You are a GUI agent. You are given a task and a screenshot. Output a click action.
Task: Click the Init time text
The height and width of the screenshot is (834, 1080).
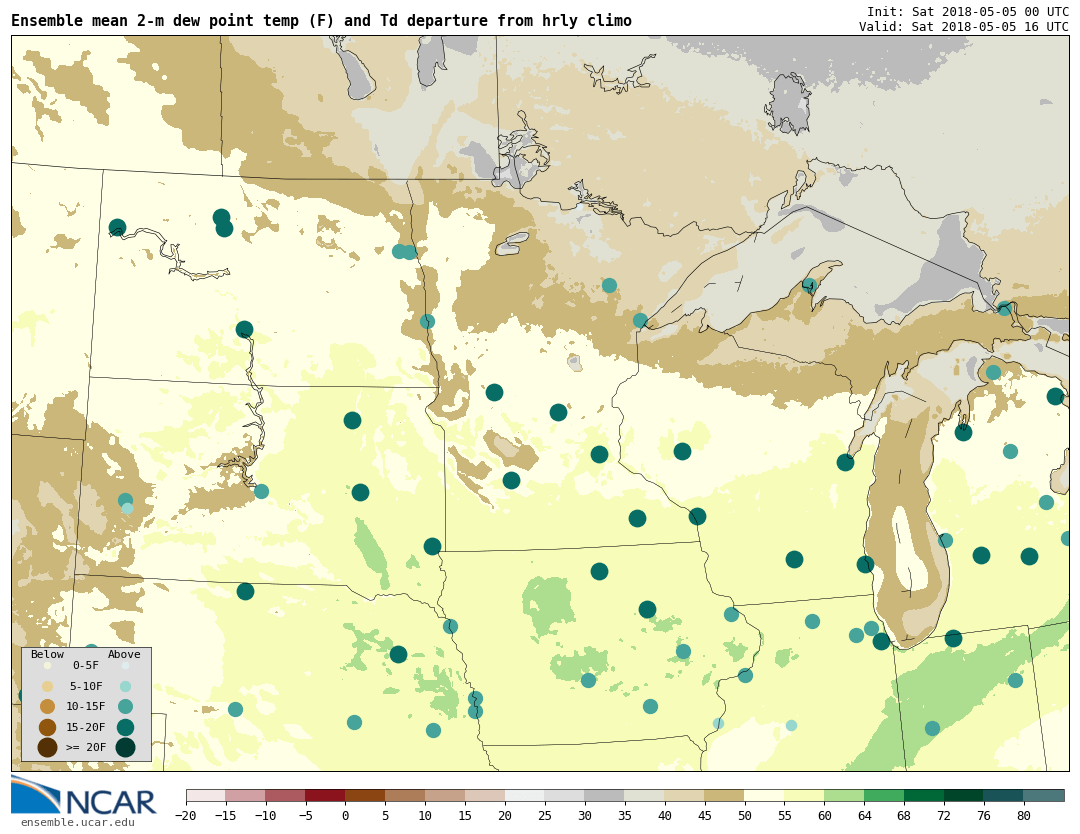click(x=967, y=11)
